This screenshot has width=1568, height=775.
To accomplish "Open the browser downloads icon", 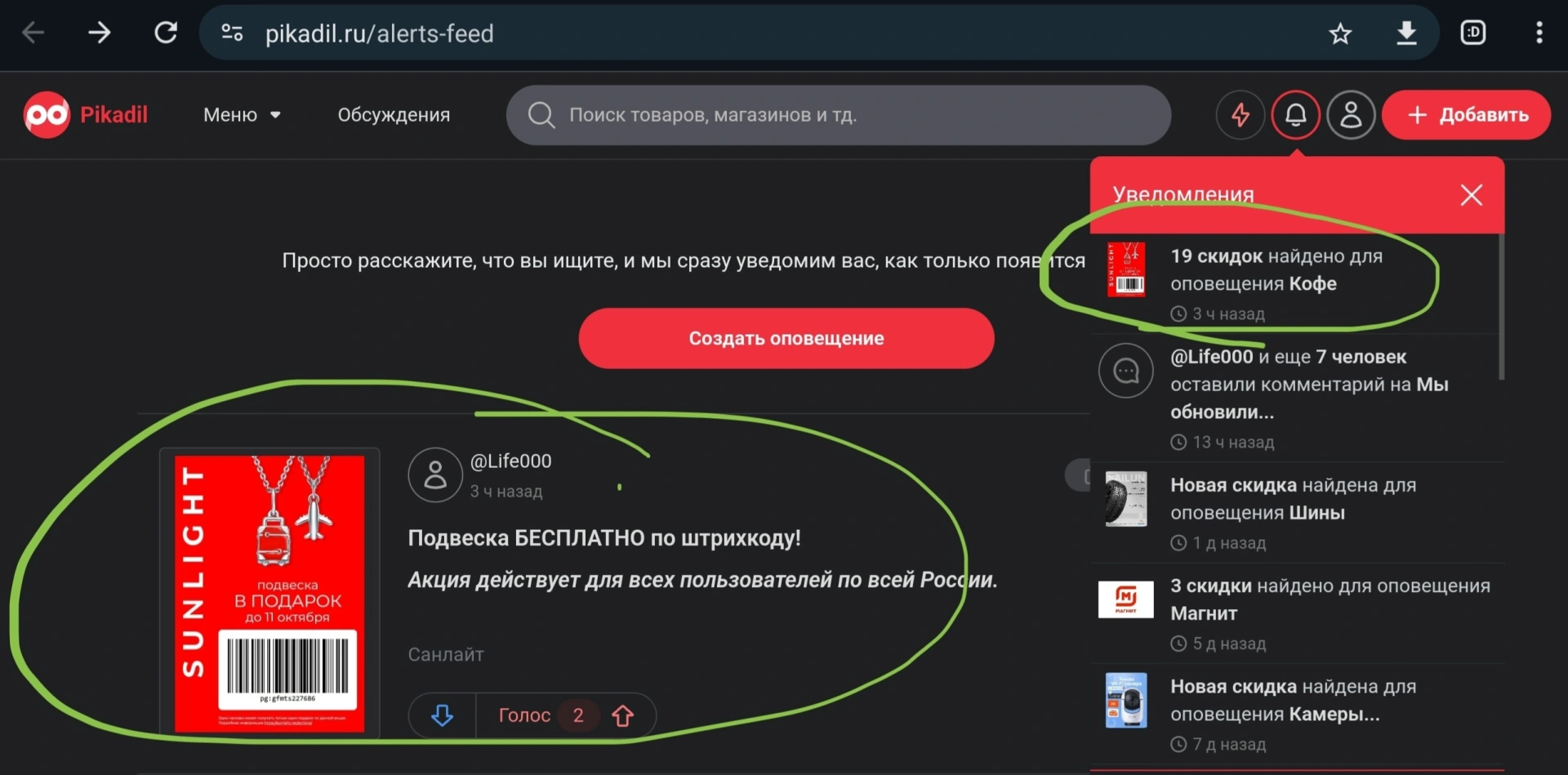I will click(x=1406, y=33).
